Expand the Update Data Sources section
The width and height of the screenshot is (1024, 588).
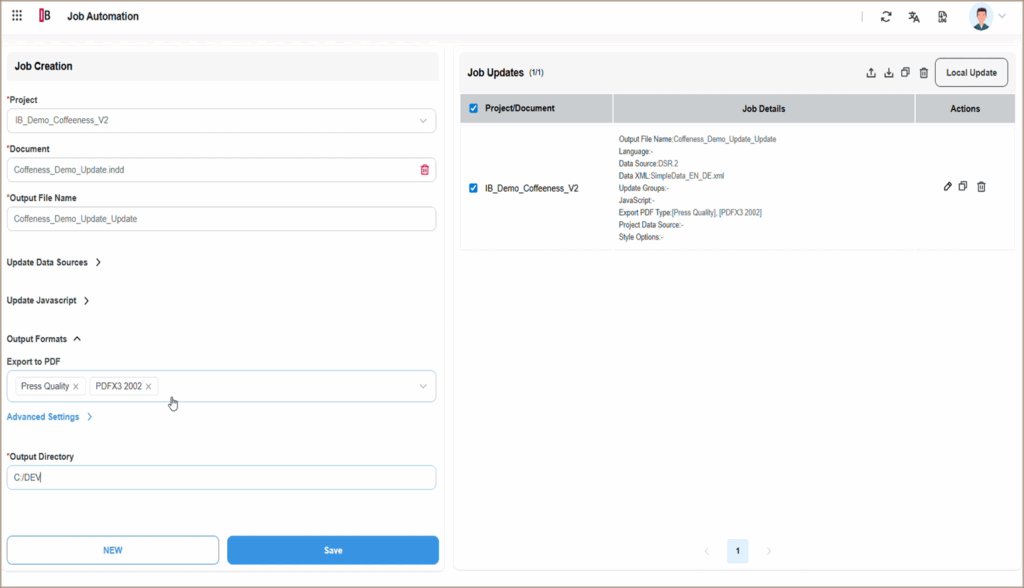(55, 262)
